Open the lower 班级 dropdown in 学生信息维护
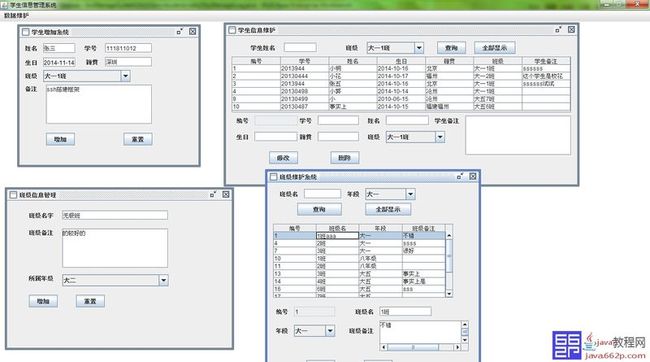Screen dimensions: 650x362 (x=440, y=137)
